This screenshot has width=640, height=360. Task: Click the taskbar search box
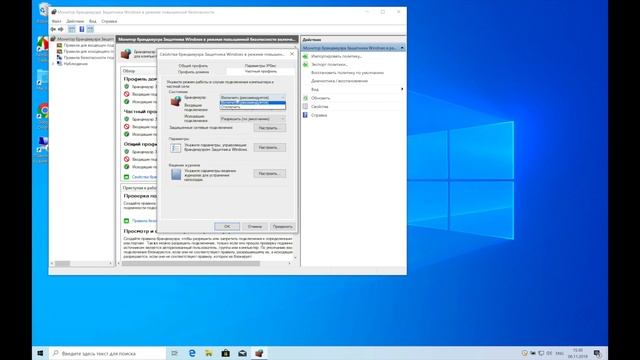[107, 353]
